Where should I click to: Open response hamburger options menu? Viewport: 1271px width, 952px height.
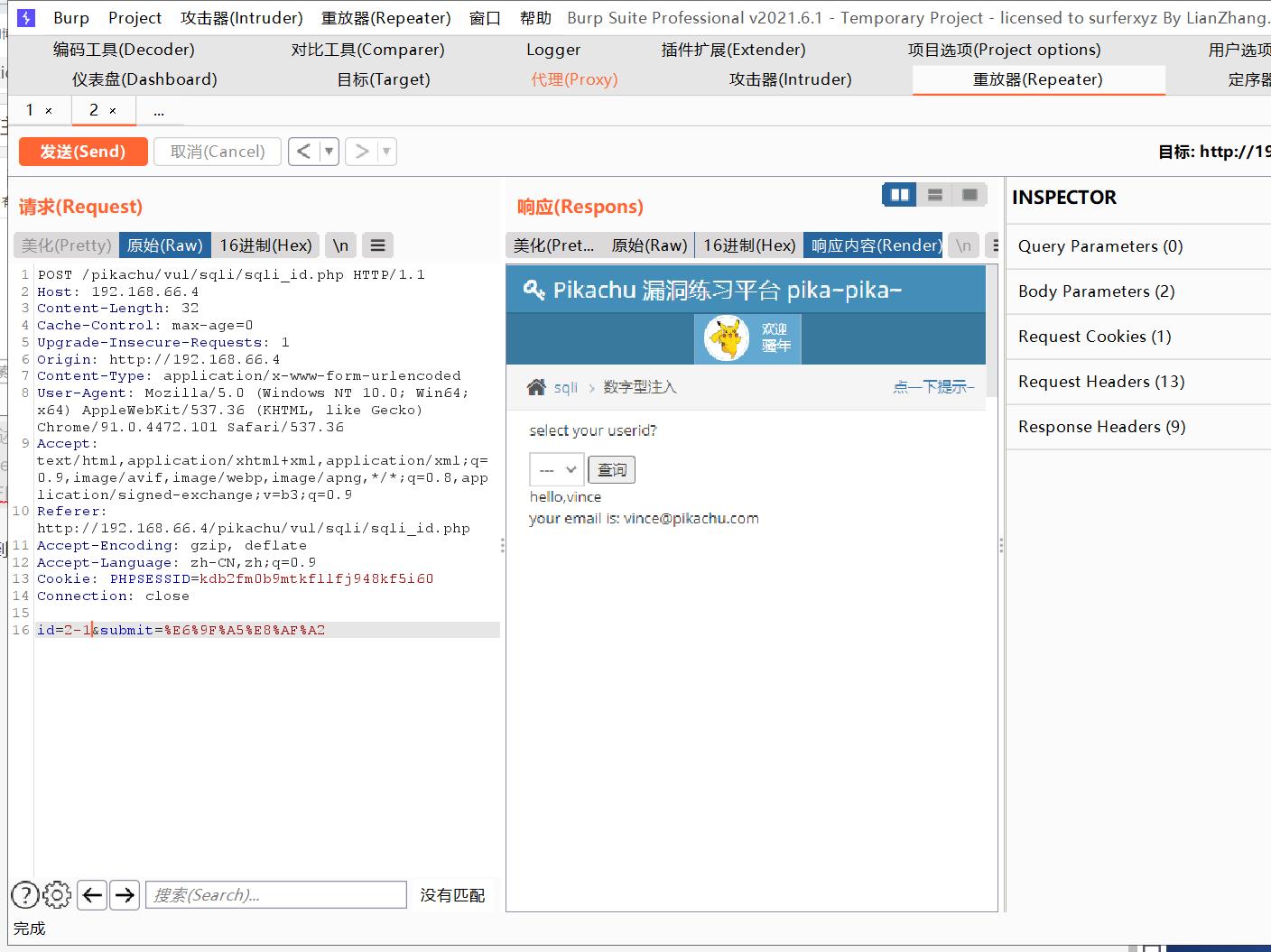(x=994, y=245)
